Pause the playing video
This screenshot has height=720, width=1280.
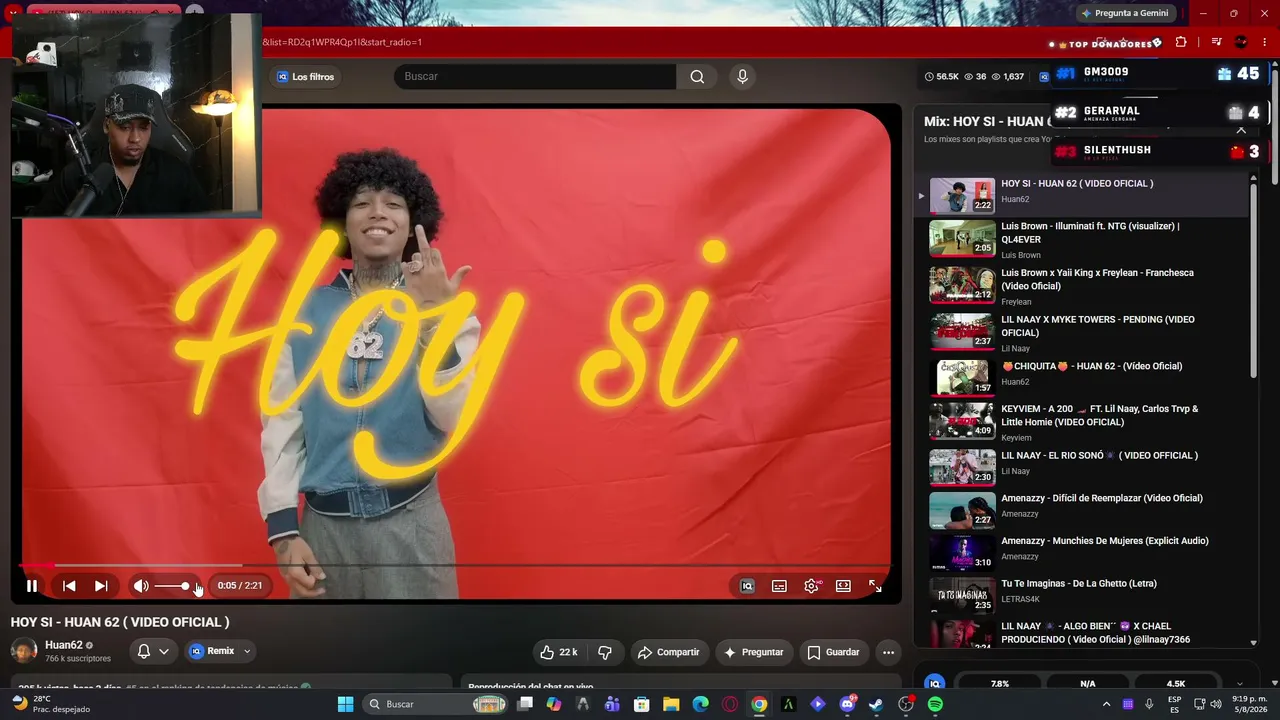pos(32,586)
